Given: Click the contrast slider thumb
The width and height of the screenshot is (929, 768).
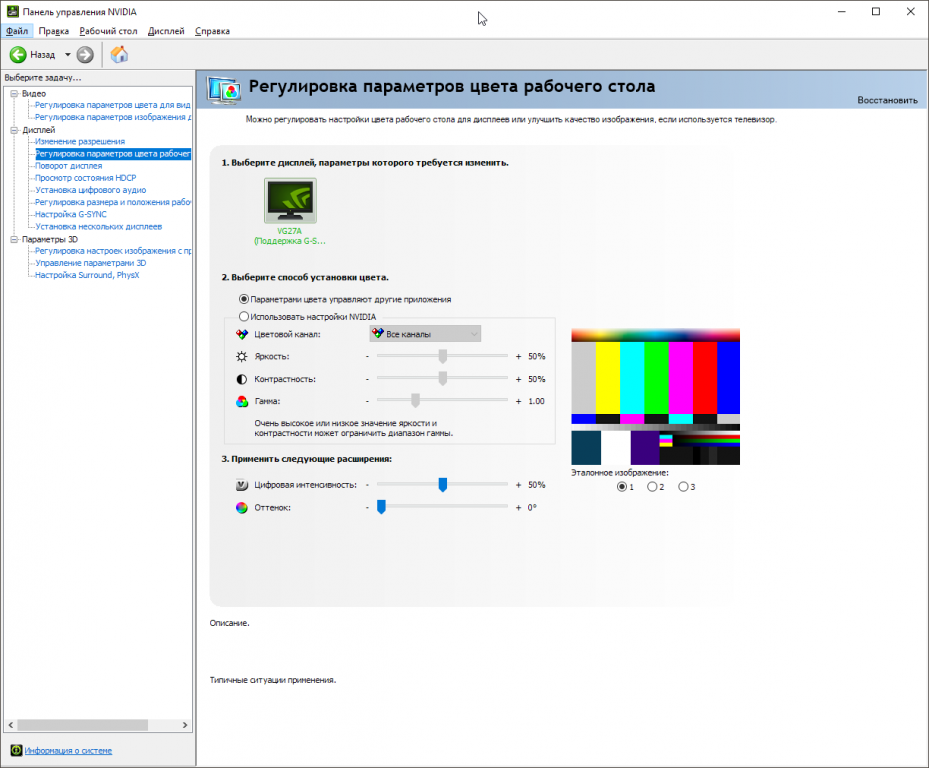Looking at the screenshot, I should click(x=443, y=379).
